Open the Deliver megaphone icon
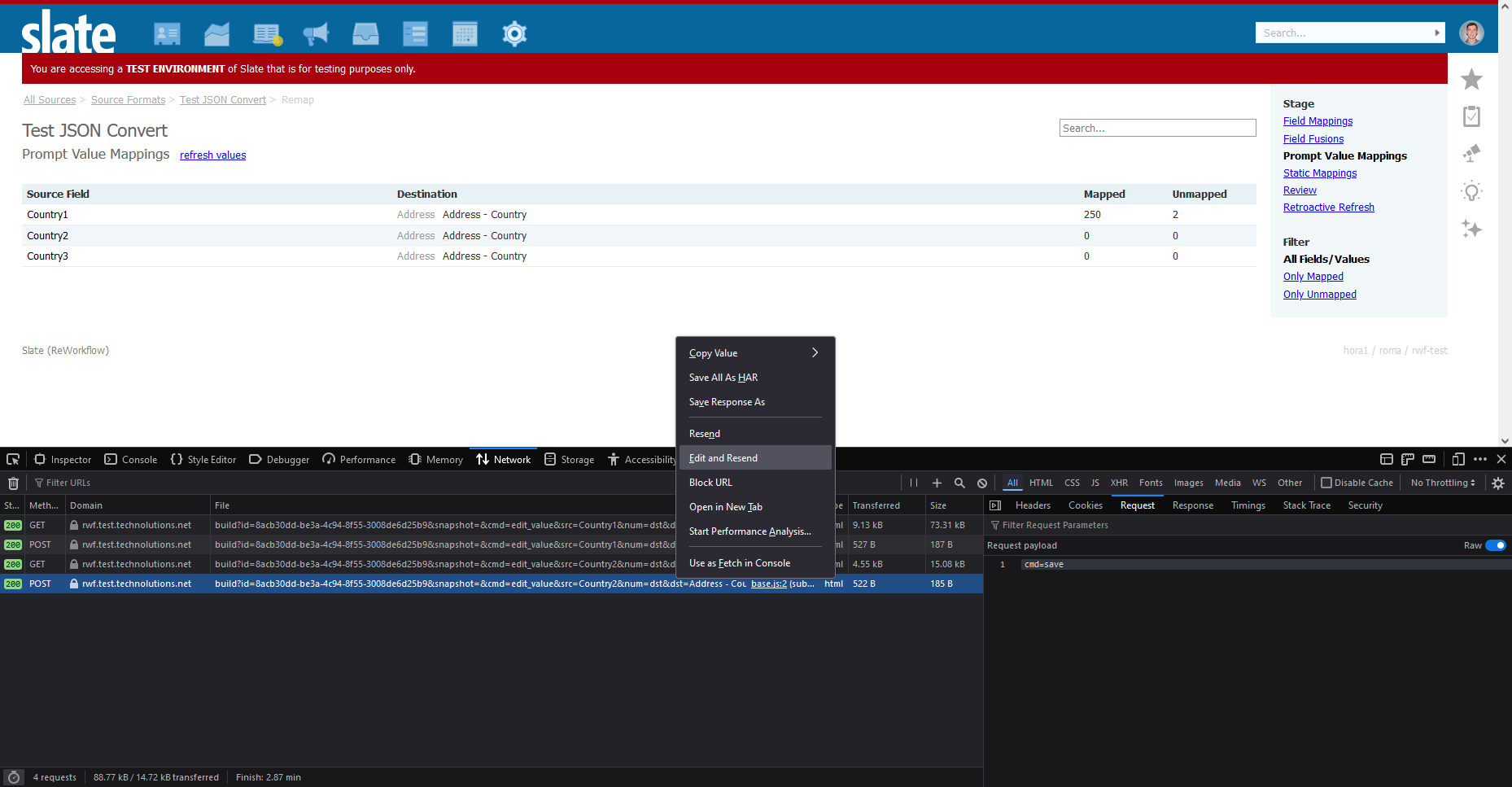The height and width of the screenshot is (787, 1512). click(x=316, y=33)
